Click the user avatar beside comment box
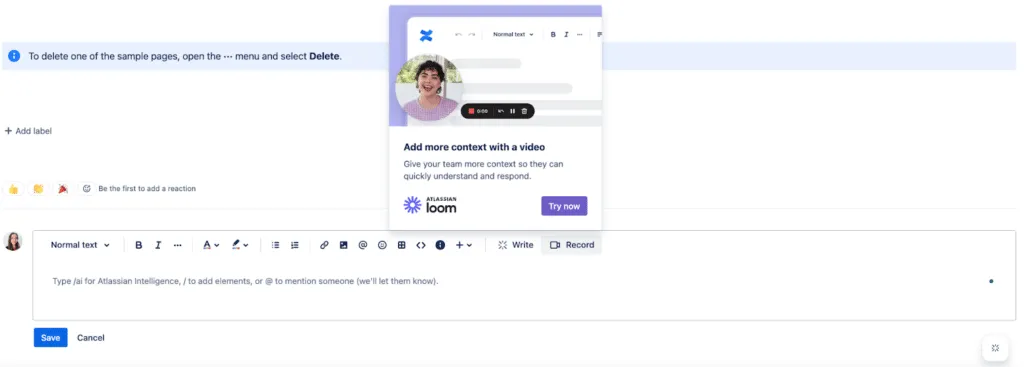 12,241
